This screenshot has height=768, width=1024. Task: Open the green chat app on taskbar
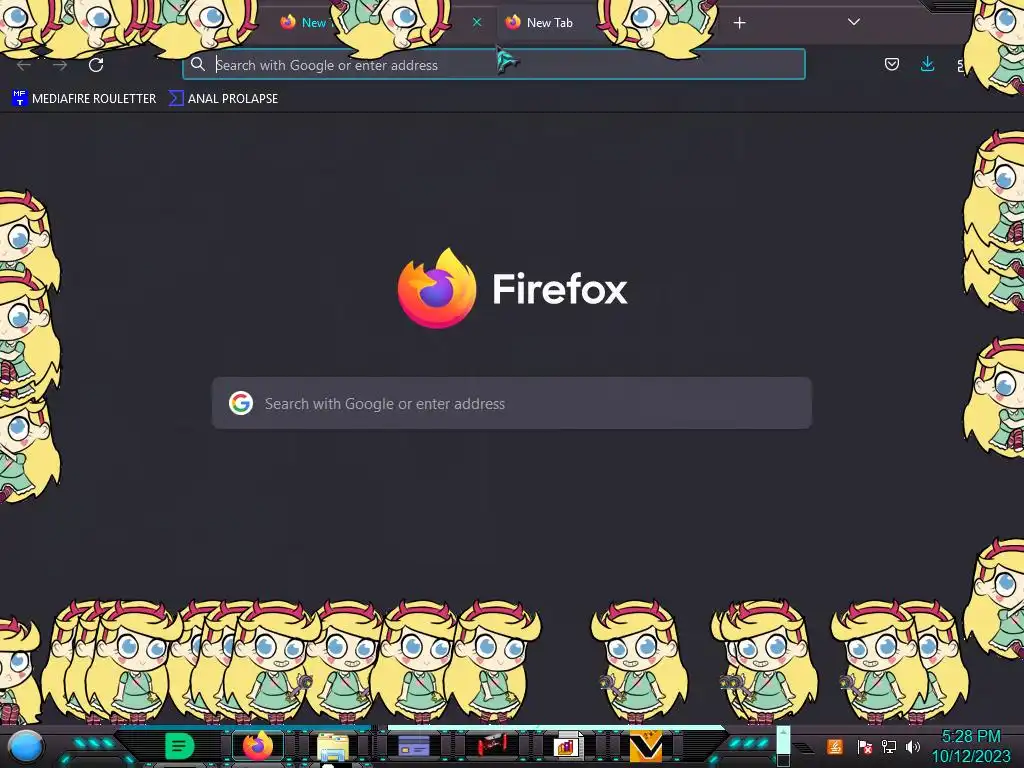tap(180, 746)
